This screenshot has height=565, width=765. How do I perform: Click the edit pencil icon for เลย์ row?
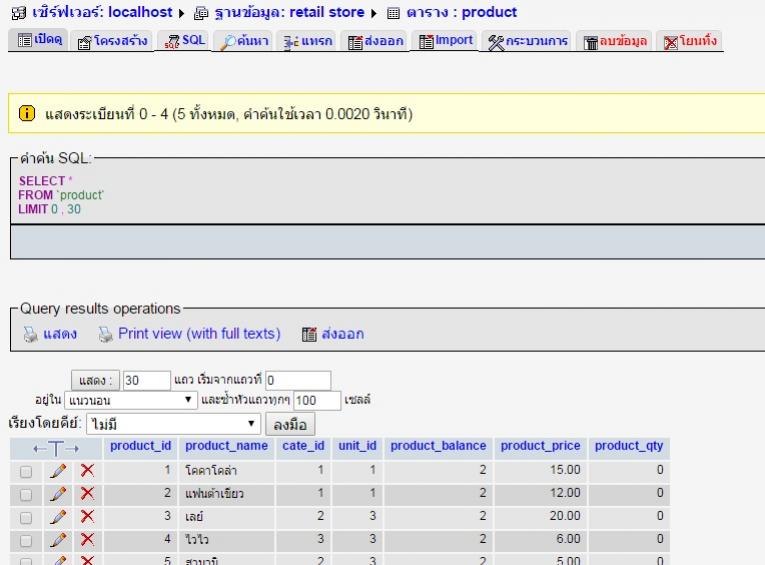[x=59, y=516]
